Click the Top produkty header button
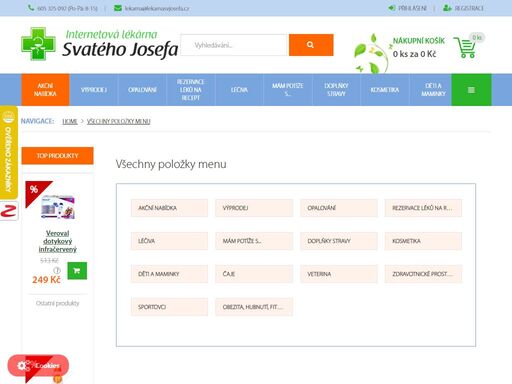 57,156
